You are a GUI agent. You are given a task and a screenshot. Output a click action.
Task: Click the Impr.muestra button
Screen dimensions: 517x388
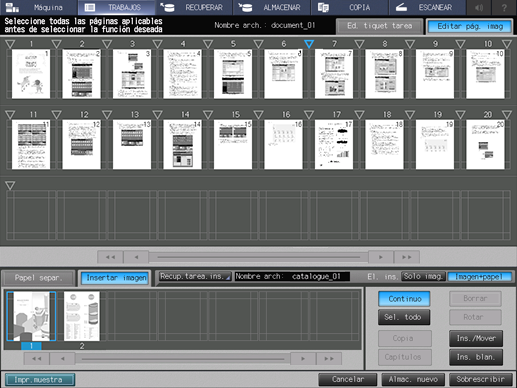[x=40, y=380]
